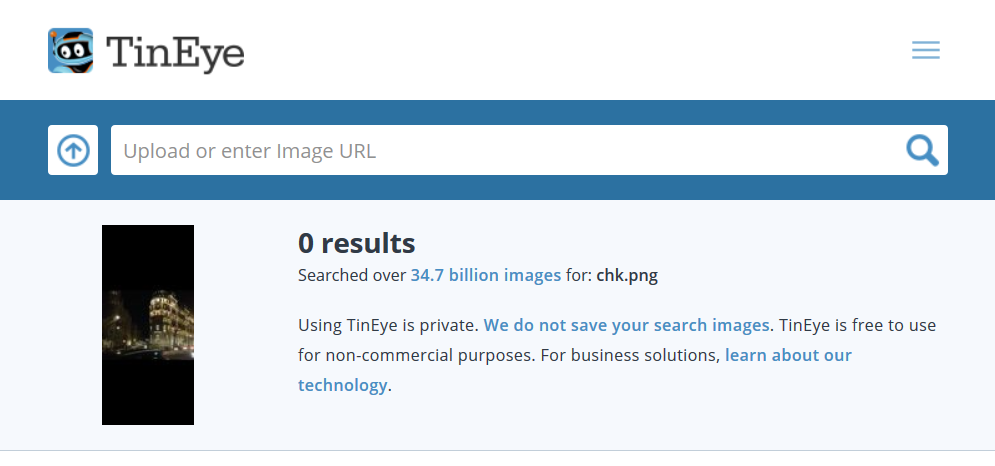
Task: Open the '34.7 billion images' link
Action: pyautogui.click(x=485, y=275)
